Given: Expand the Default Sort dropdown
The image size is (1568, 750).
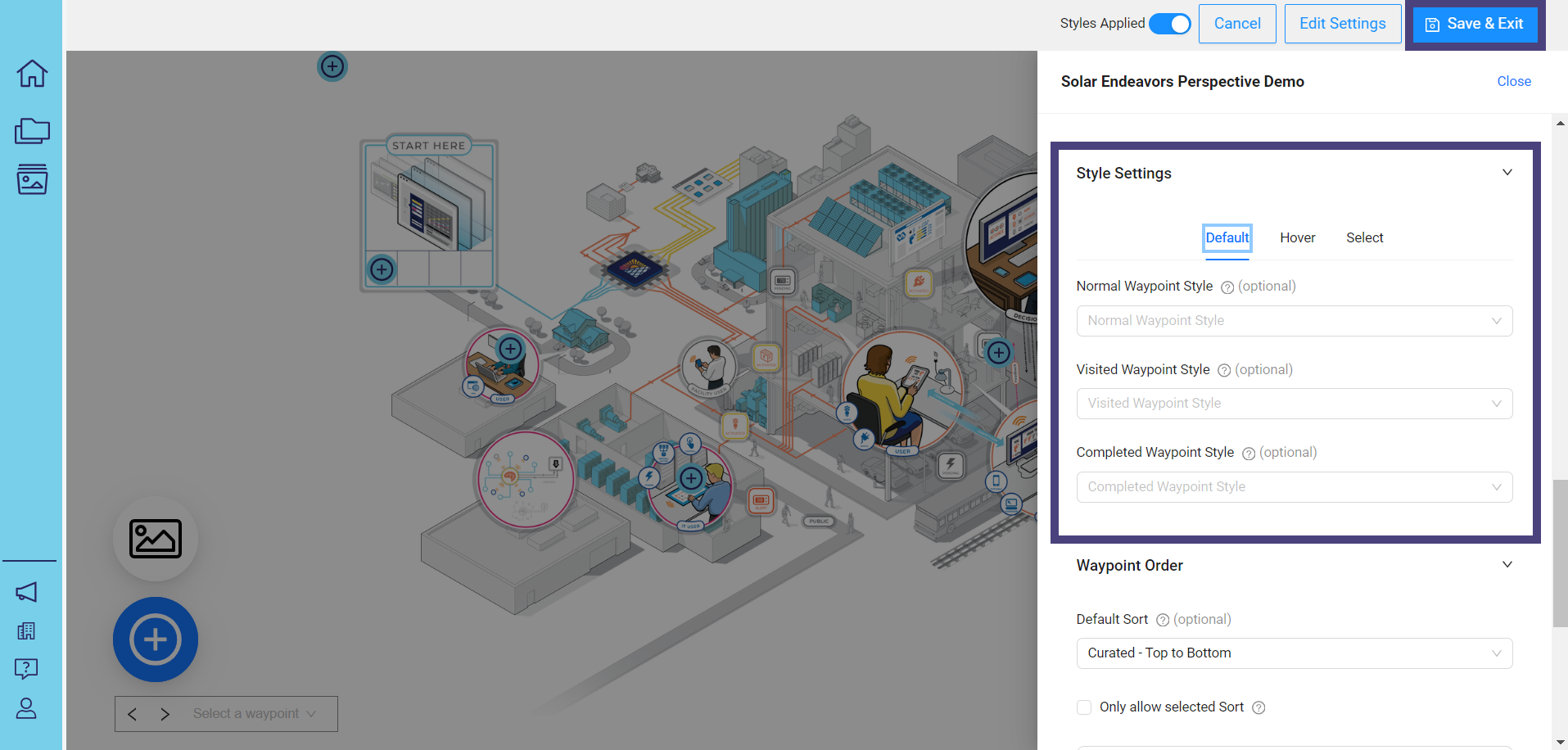Looking at the screenshot, I should 1294,653.
